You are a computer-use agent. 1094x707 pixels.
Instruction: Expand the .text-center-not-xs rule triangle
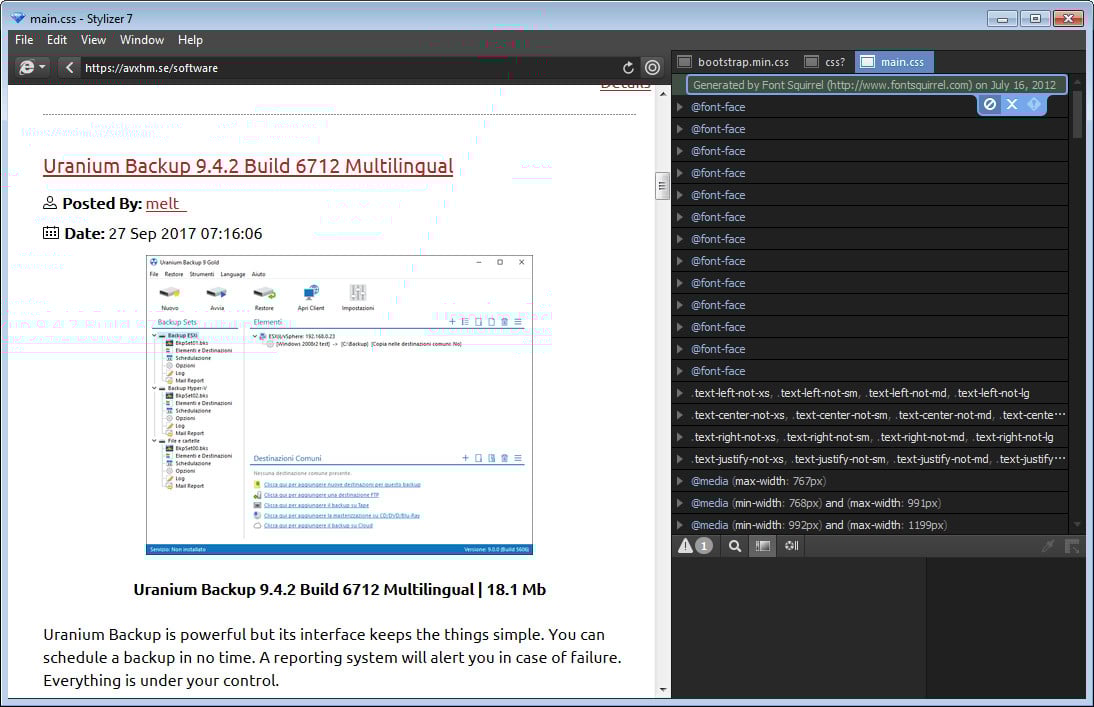[x=680, y=415]
